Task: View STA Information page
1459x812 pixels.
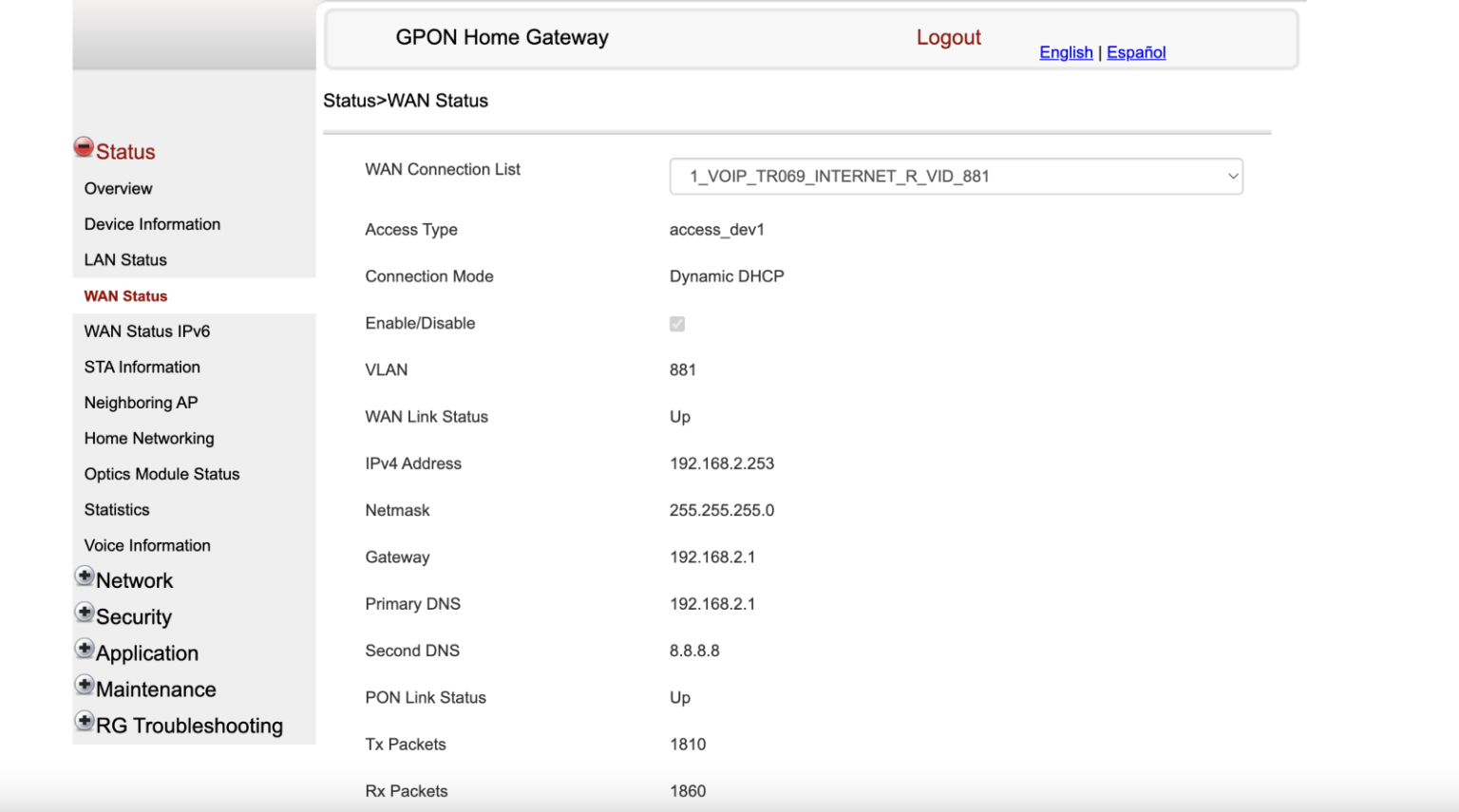Action: click(142, 368)
